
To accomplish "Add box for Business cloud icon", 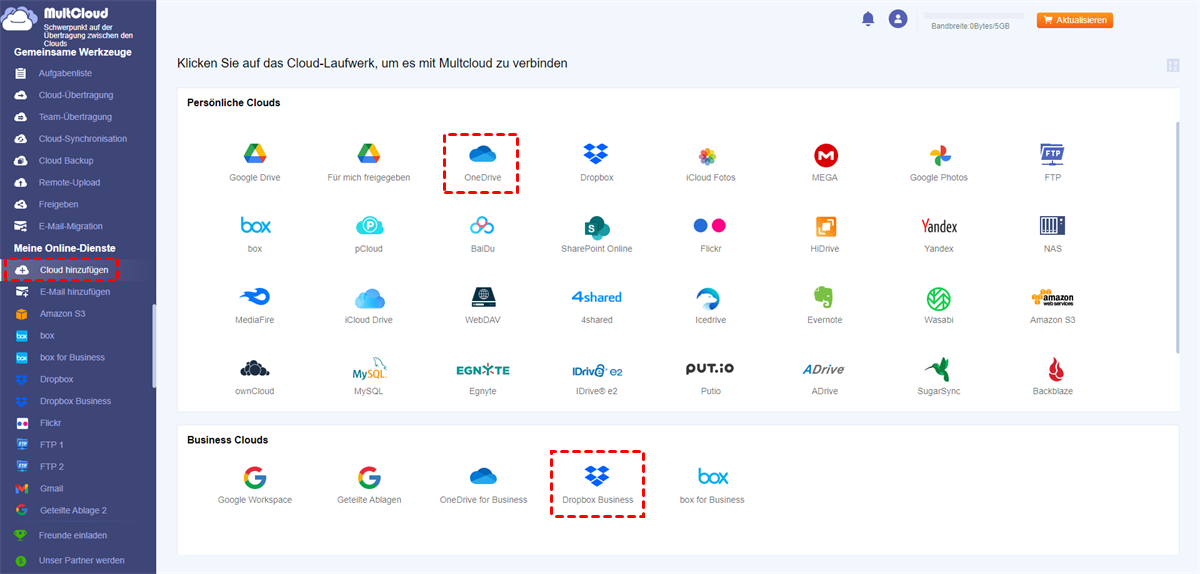I will pos(712,476).
